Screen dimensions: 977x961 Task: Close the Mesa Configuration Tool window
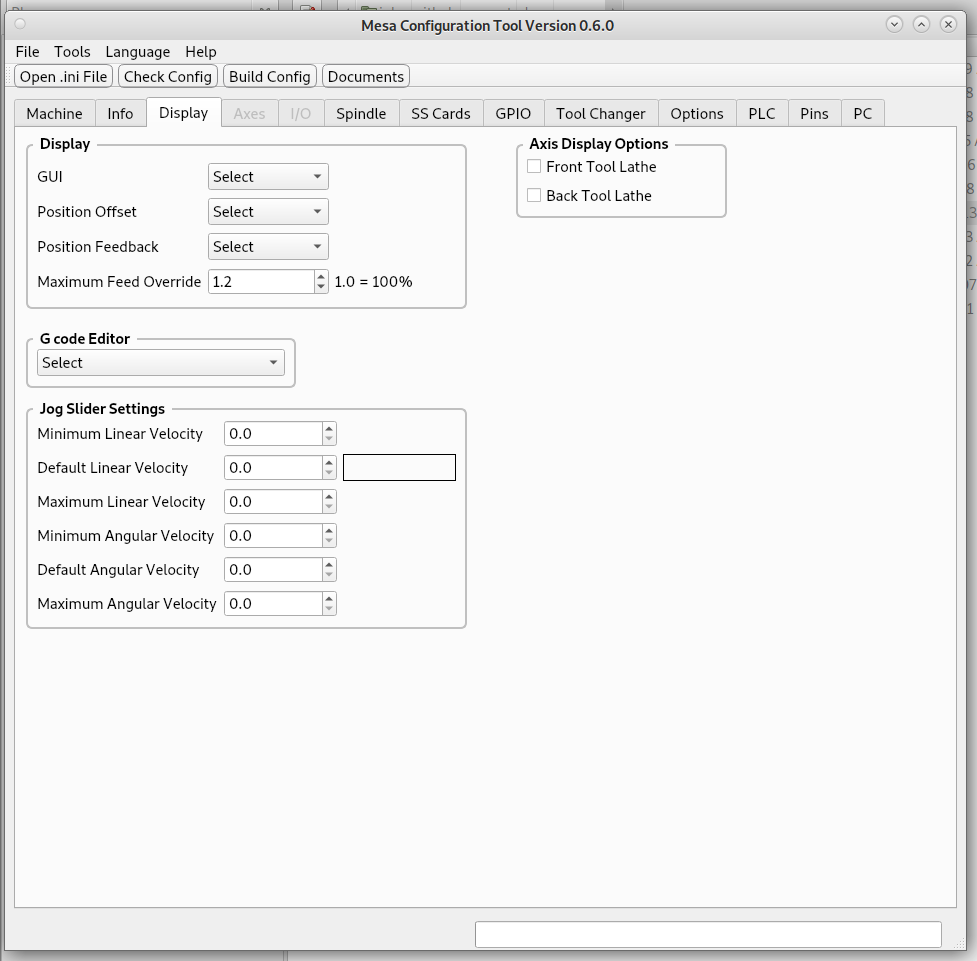(948, 24)
